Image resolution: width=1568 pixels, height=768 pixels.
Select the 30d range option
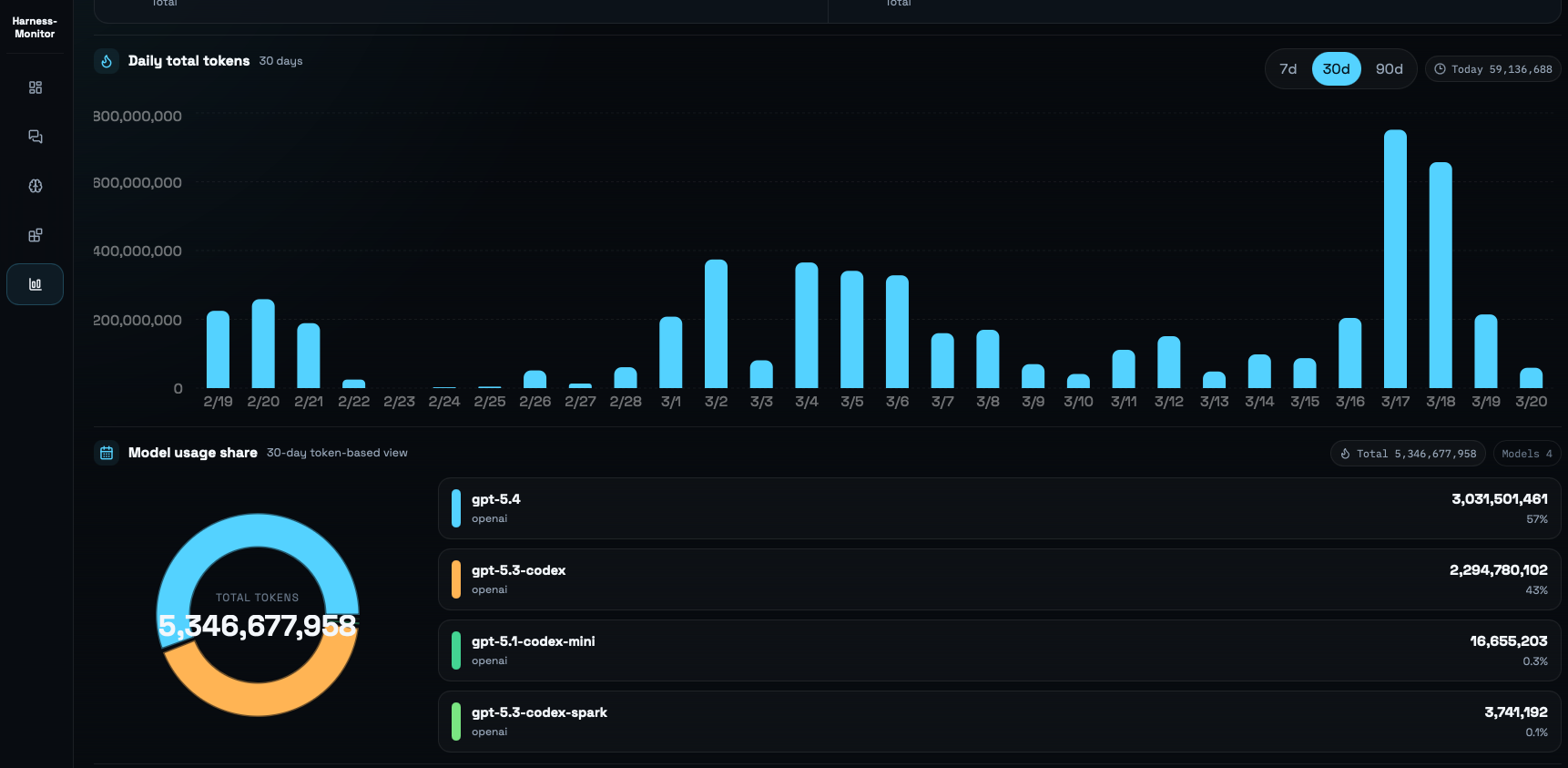tap(1336, 69)
